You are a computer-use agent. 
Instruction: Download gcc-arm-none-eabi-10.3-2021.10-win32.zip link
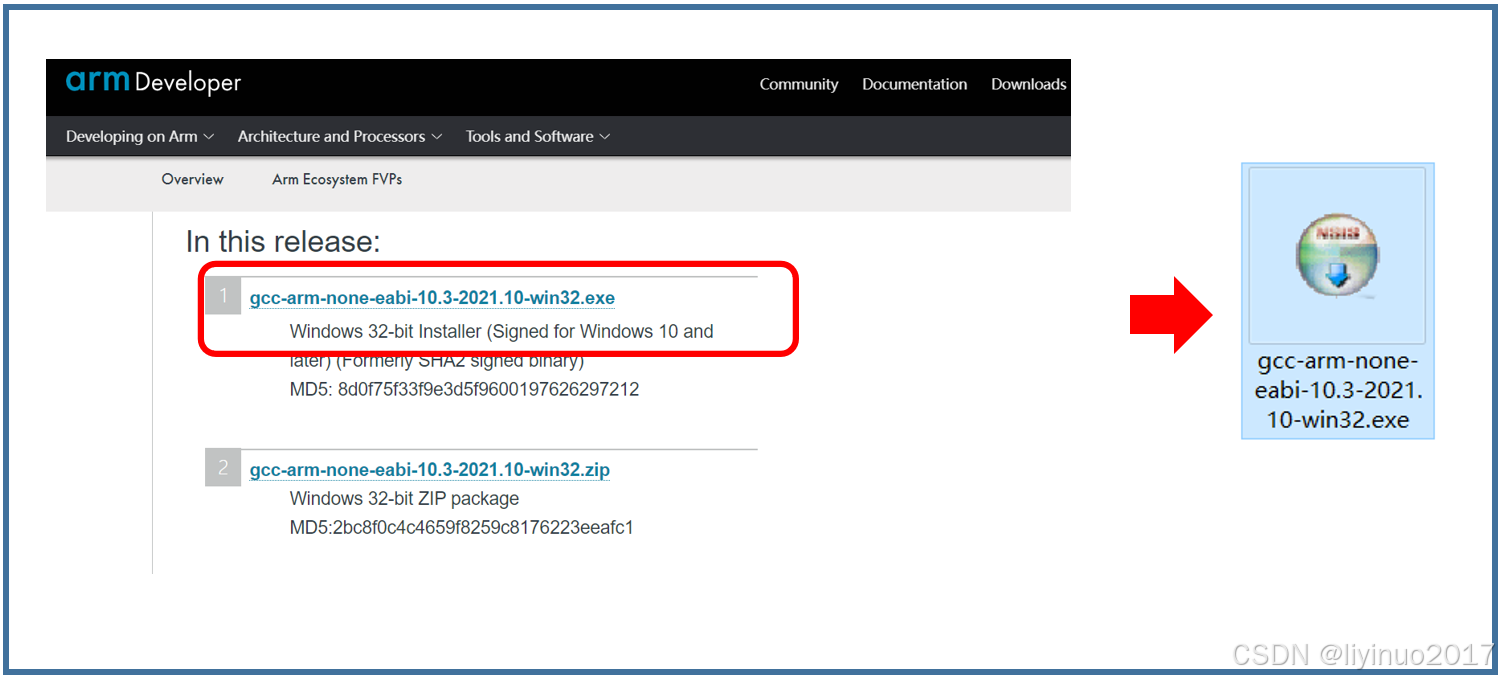point(430,469)
